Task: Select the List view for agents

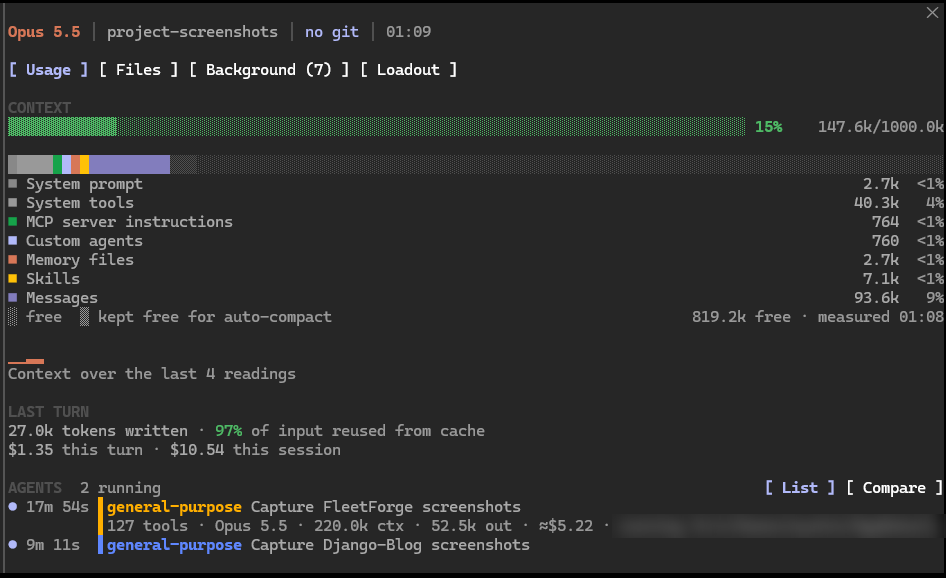Action: (799, 487)
